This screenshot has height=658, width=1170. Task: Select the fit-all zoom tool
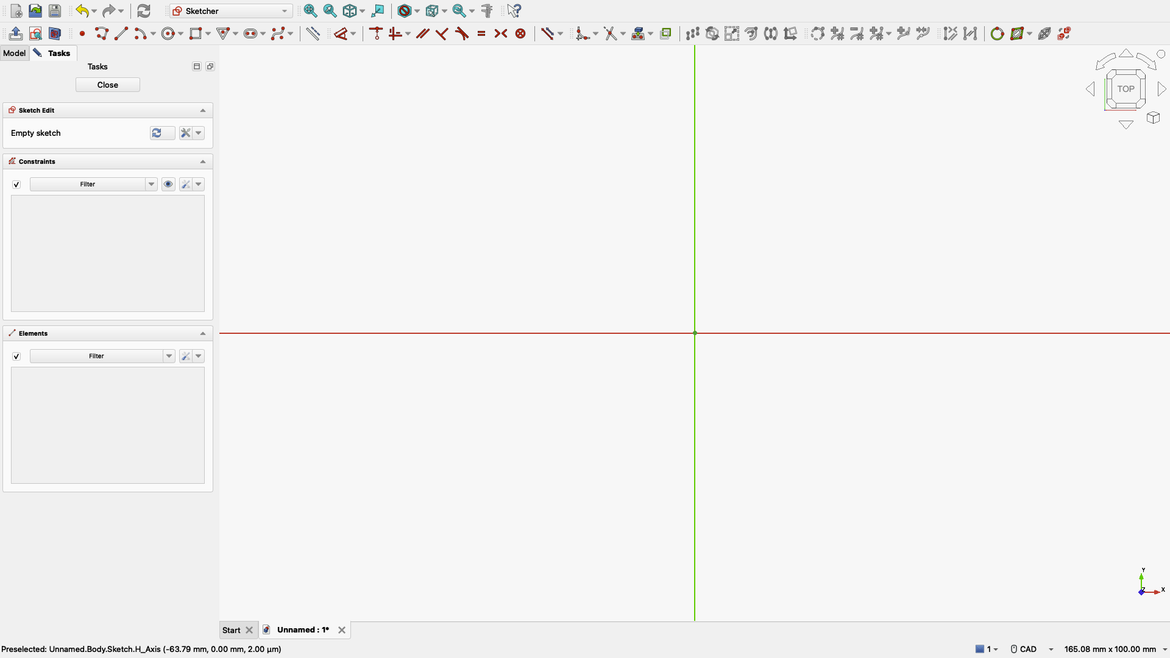(x=310, y=10)
